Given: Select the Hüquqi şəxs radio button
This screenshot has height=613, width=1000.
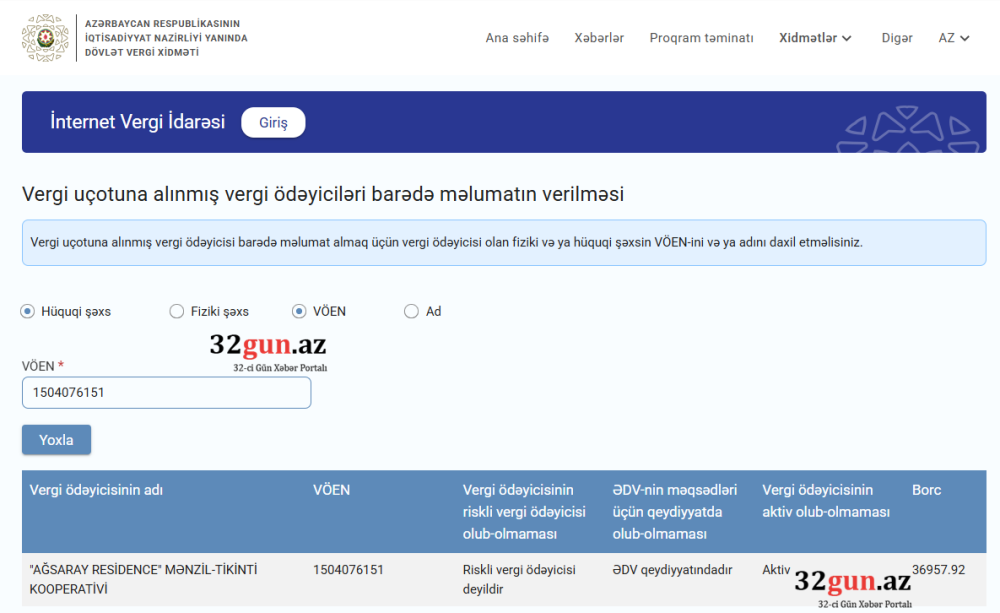Looking at the screenshot, I should (28, 311).
